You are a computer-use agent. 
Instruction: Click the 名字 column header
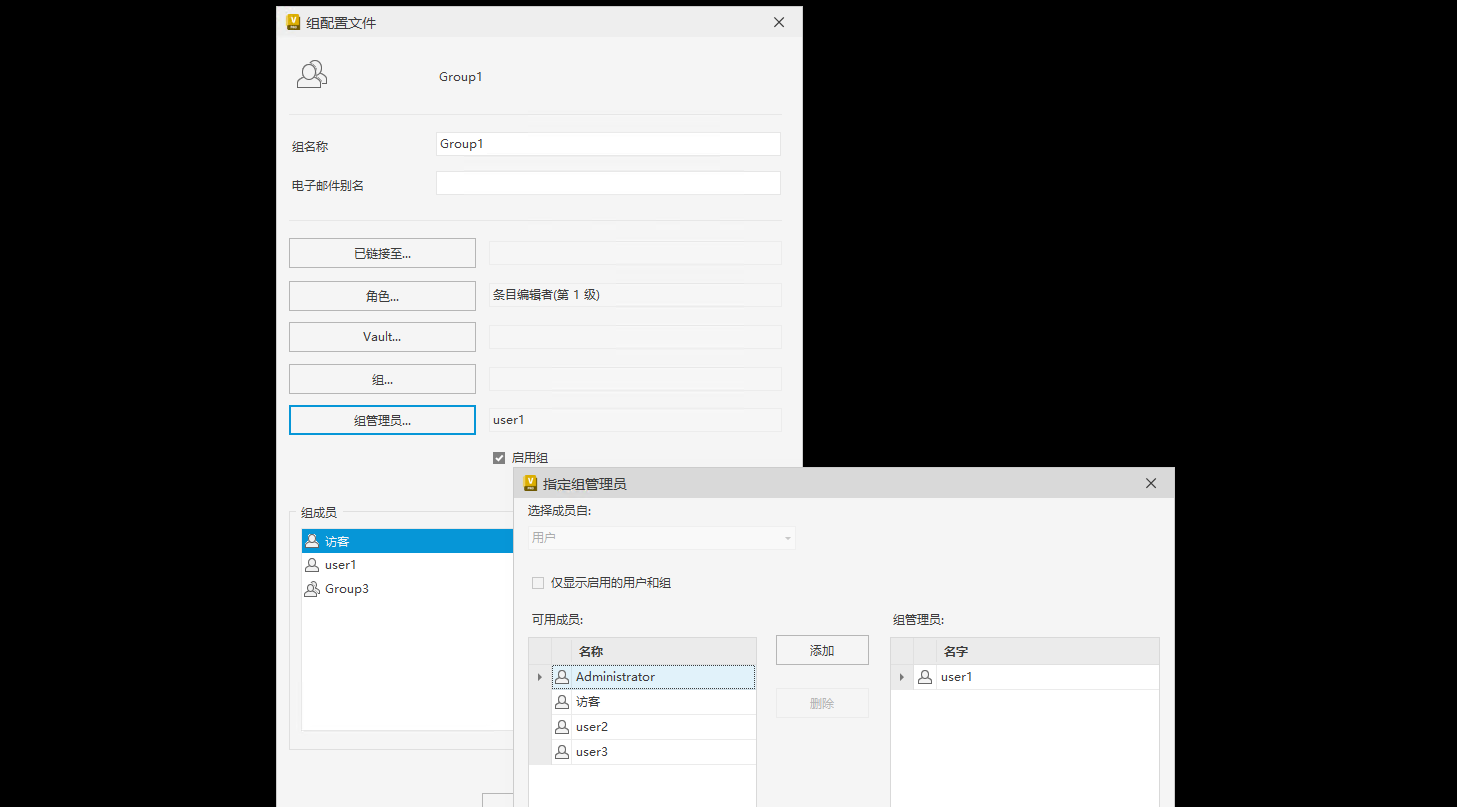point(1048,651)
